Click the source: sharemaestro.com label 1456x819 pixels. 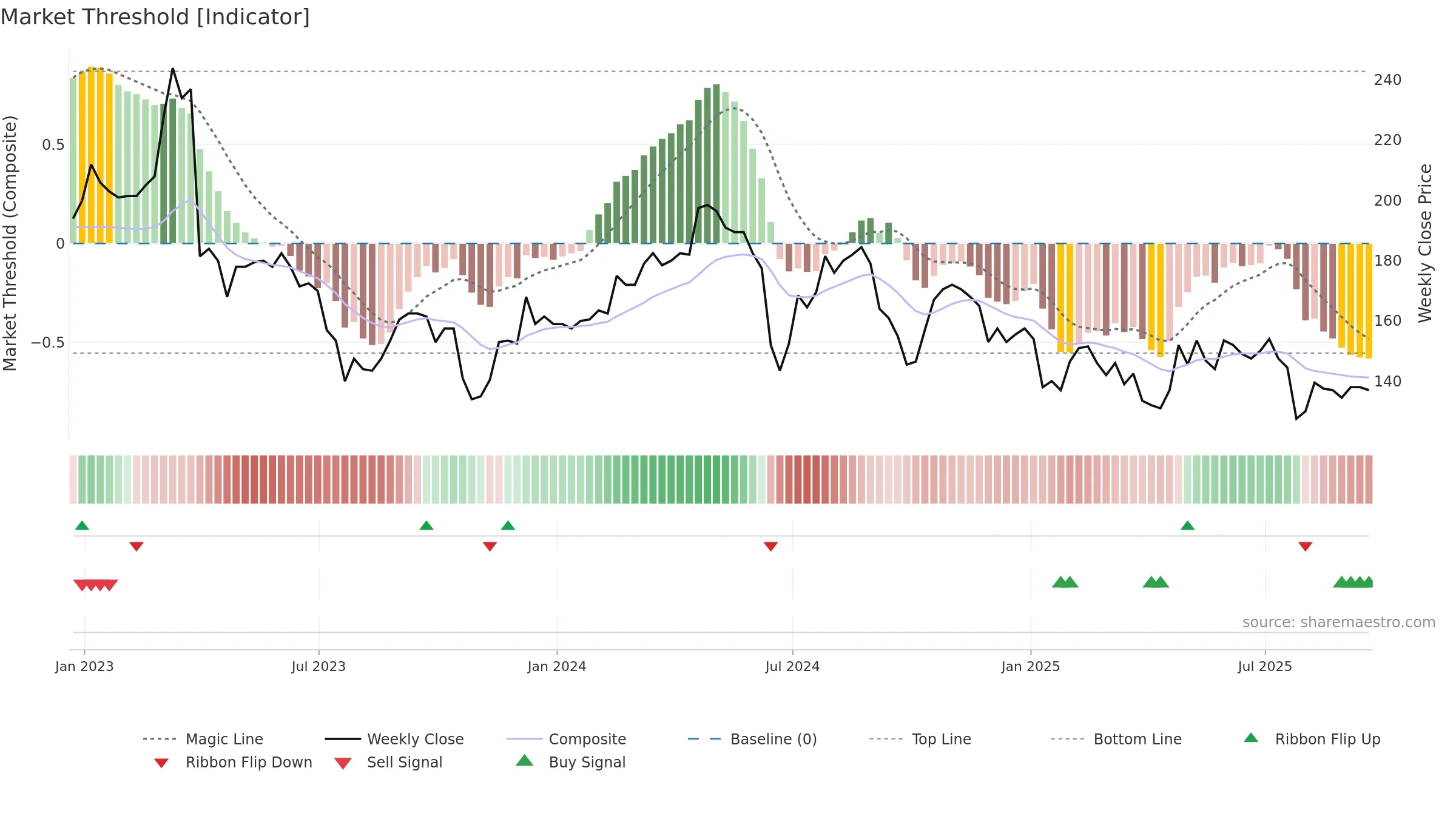pos(1339,622)
